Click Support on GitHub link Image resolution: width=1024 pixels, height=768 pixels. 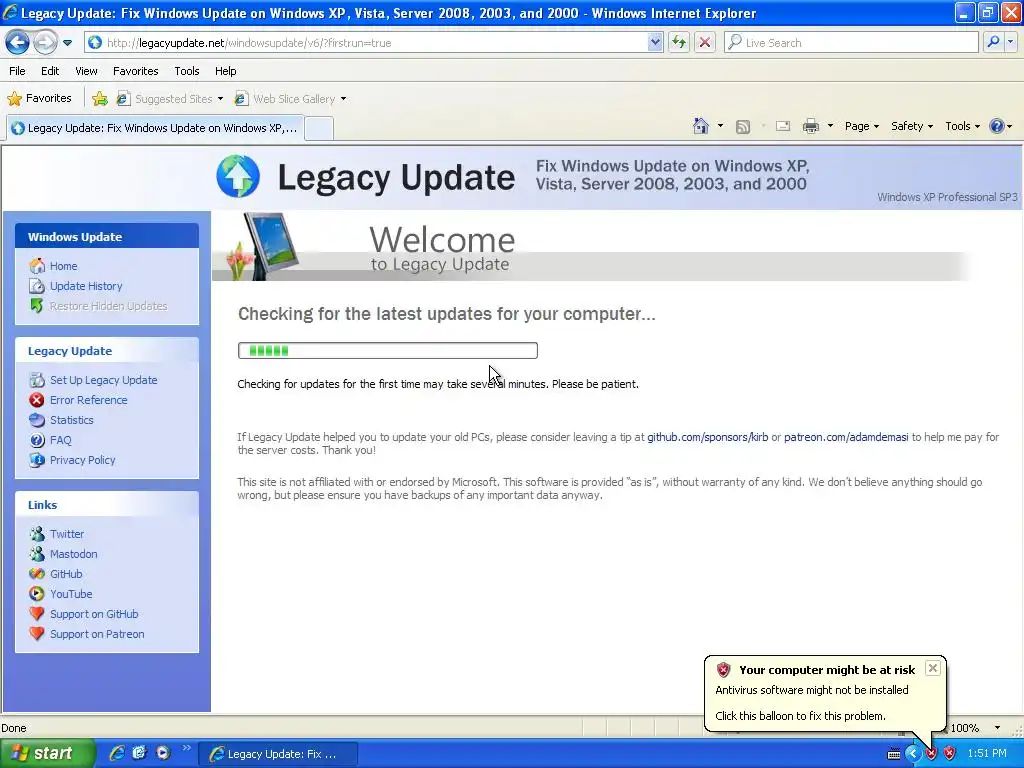94,614
